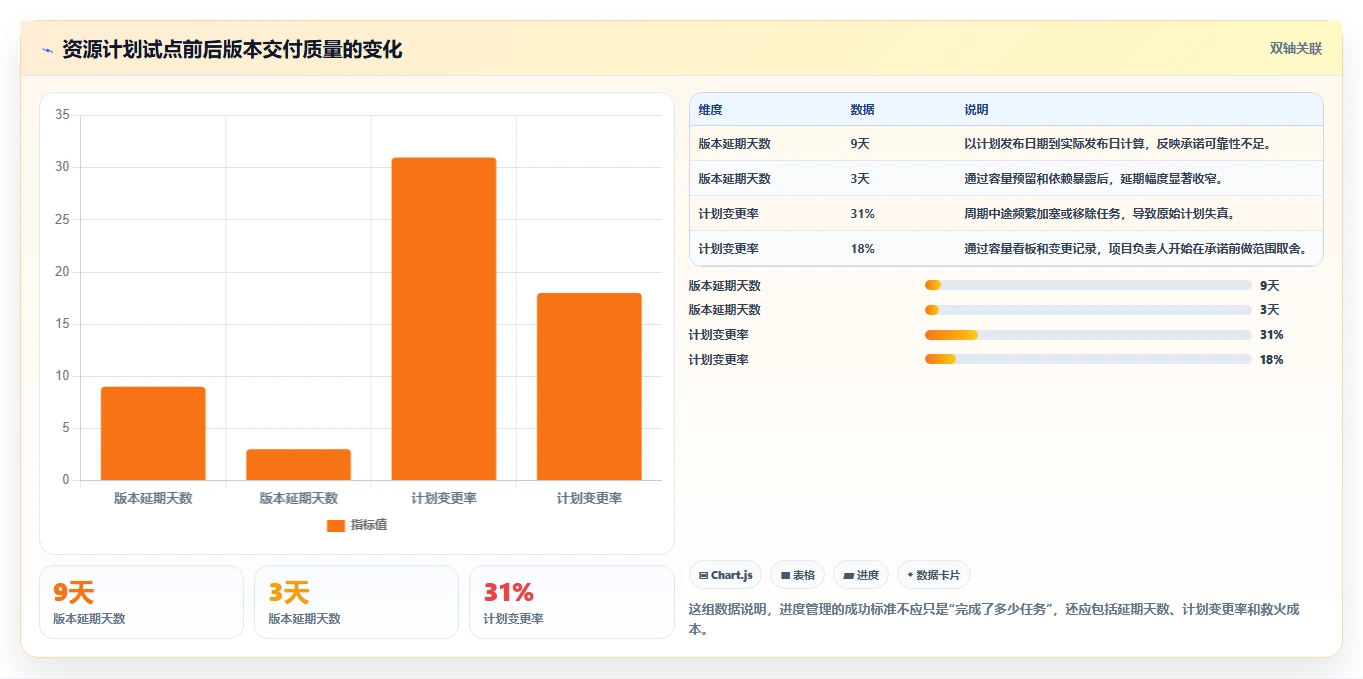Viewport: 1363px width, 679px height.
Task: Click the 3天 cell in the table
Action: pos(860,179)
